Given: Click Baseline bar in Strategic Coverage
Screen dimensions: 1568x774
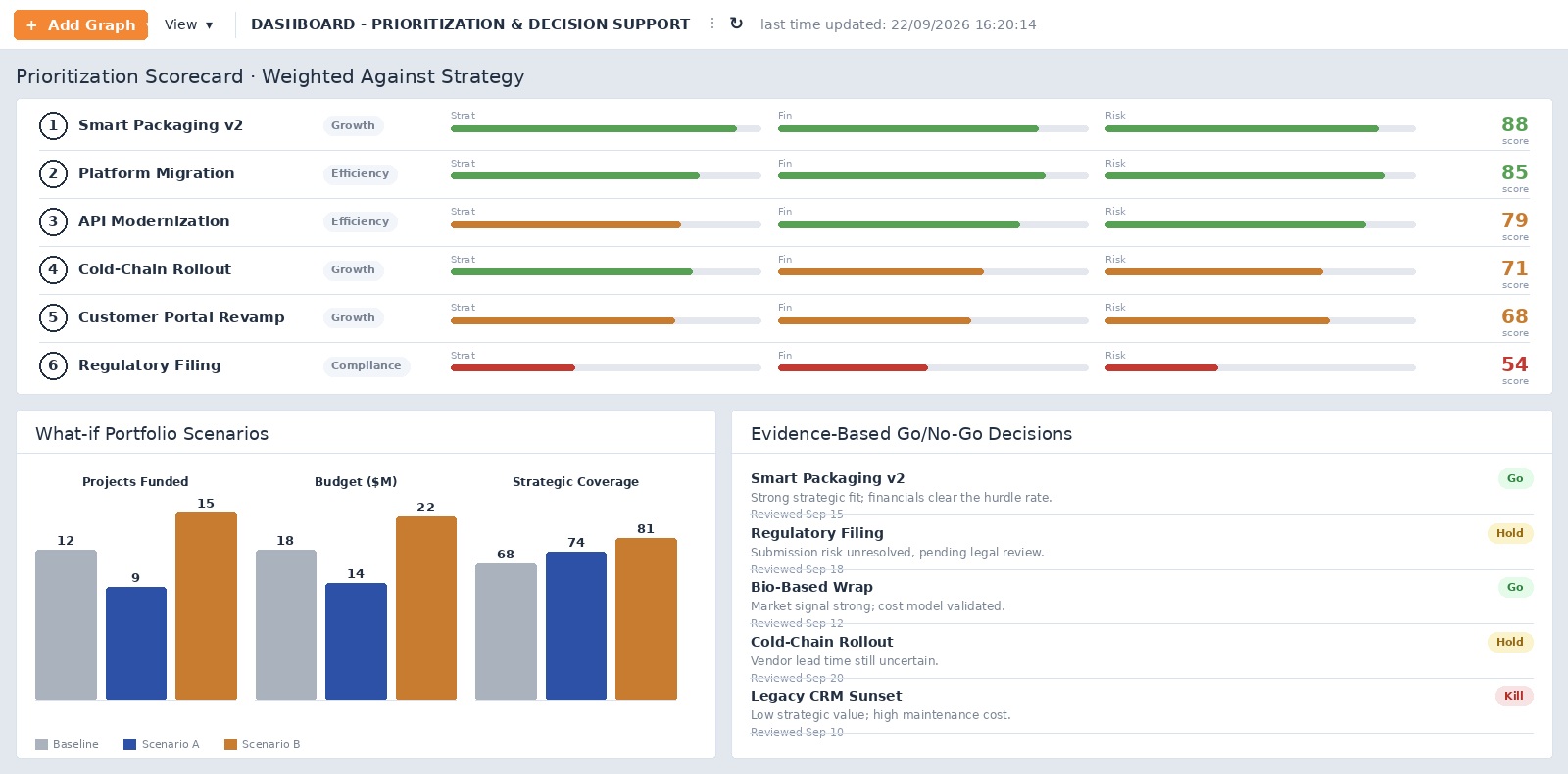Looking at the screenshot, I should pyautogui.click(x=506, y=632).
